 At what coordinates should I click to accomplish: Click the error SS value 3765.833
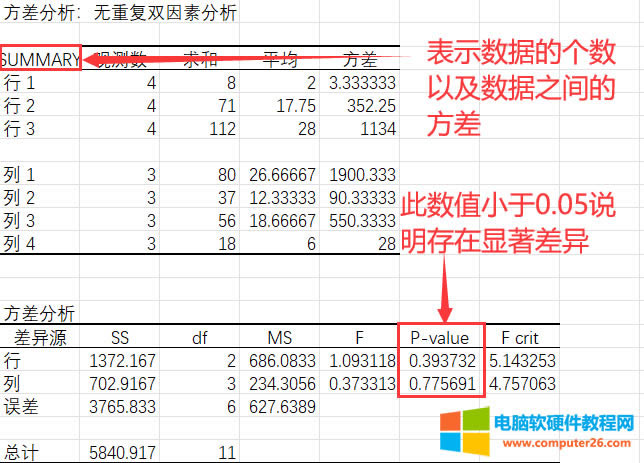(122, 407)
